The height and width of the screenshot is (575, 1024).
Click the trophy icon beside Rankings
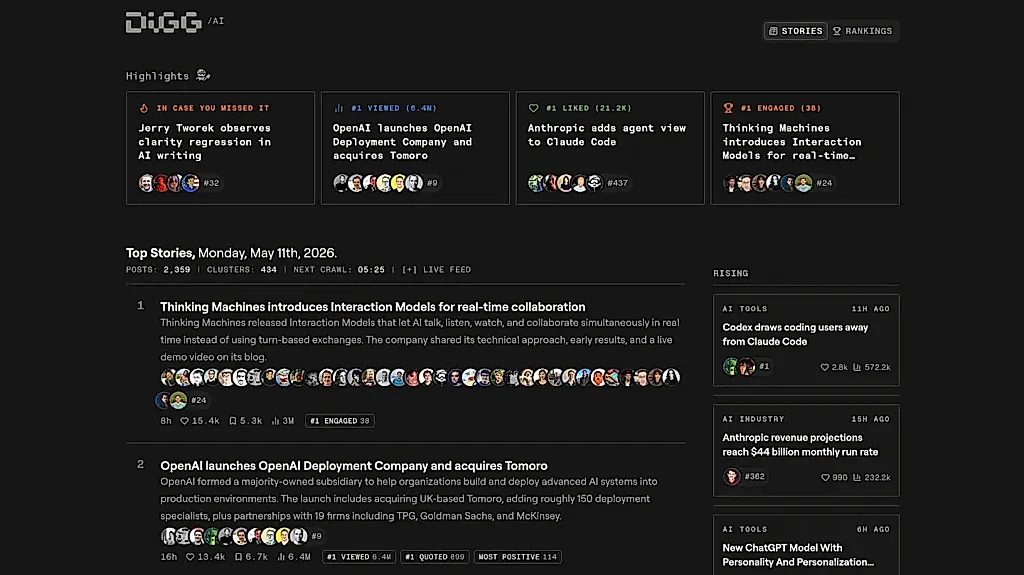coord(837,31)
